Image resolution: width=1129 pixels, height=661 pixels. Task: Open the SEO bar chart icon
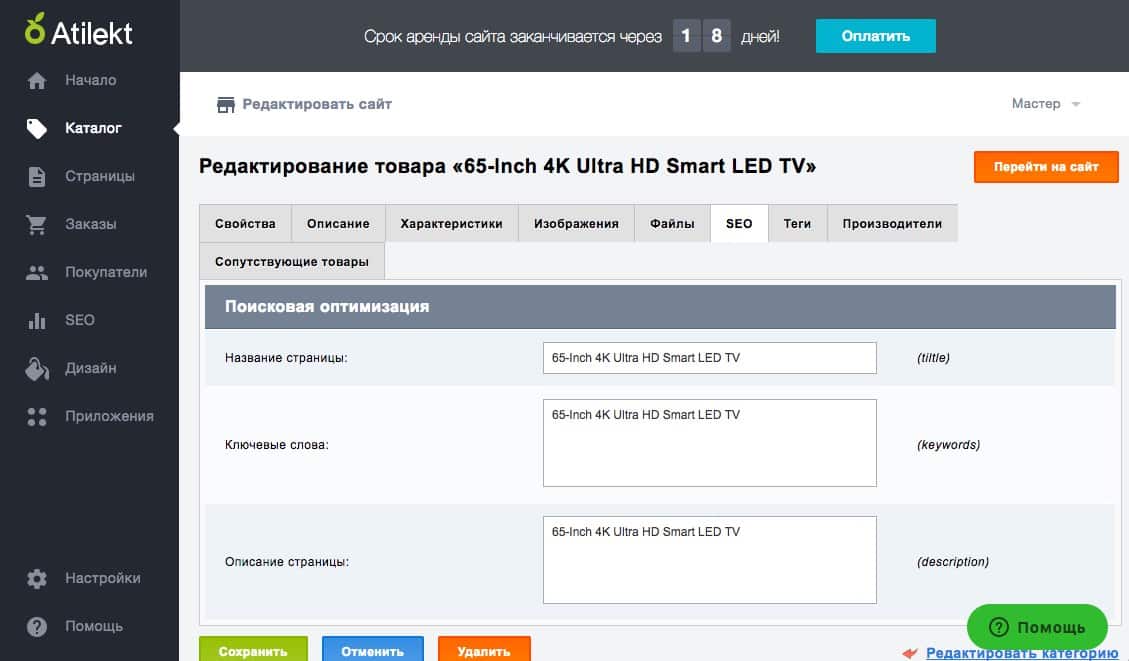(x=37, y=320)
